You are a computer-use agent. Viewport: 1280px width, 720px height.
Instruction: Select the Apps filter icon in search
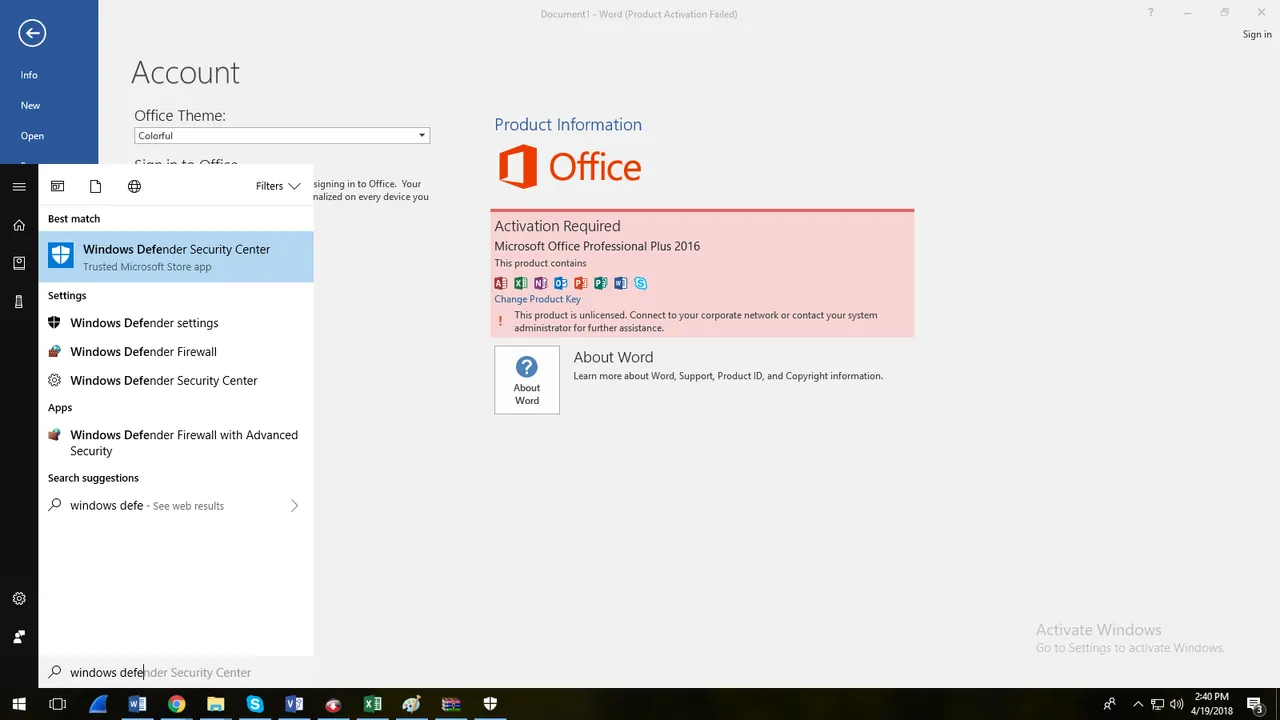coord(58,186)
